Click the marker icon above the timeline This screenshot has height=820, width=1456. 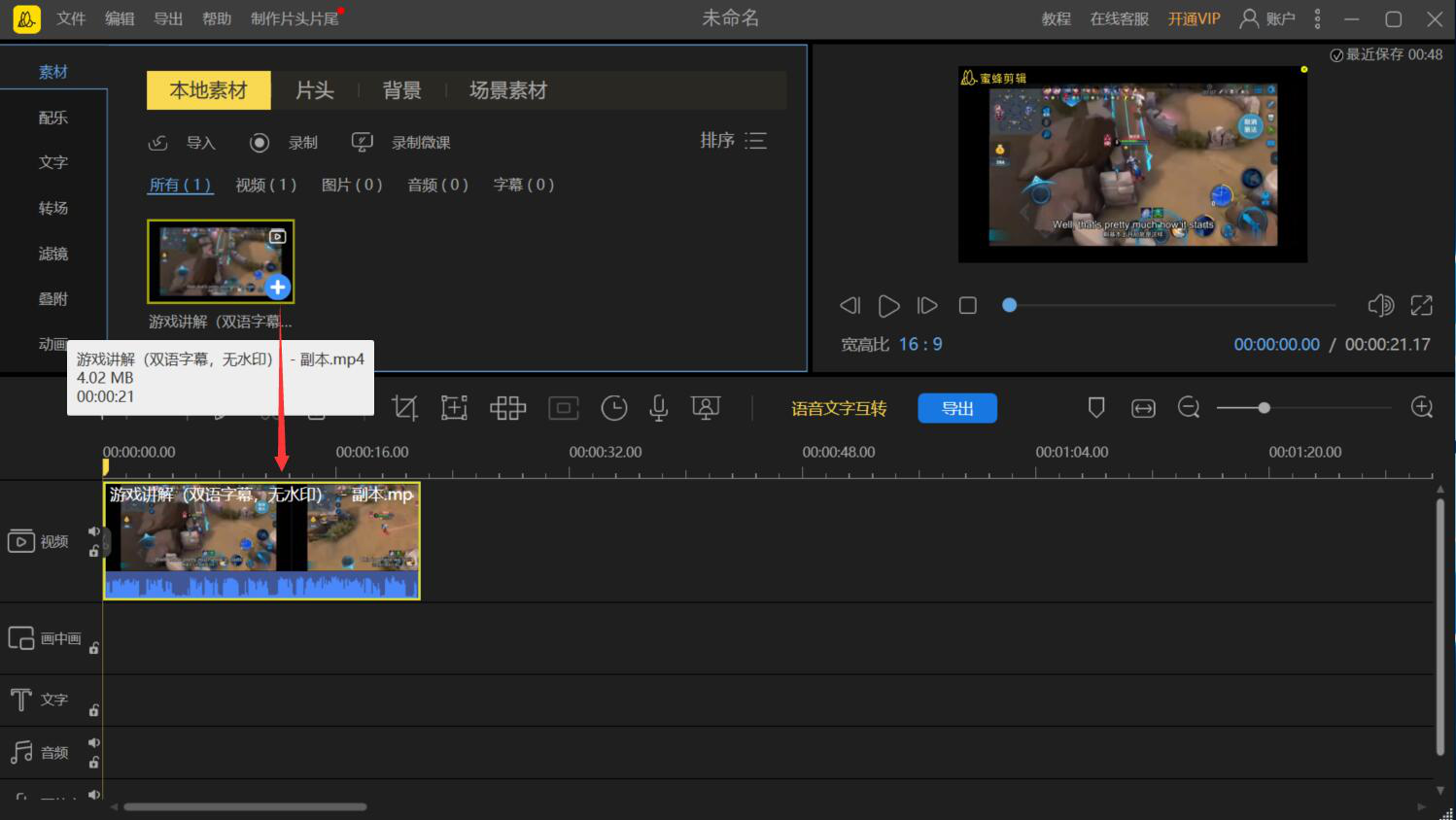(x=1096, y=408)
